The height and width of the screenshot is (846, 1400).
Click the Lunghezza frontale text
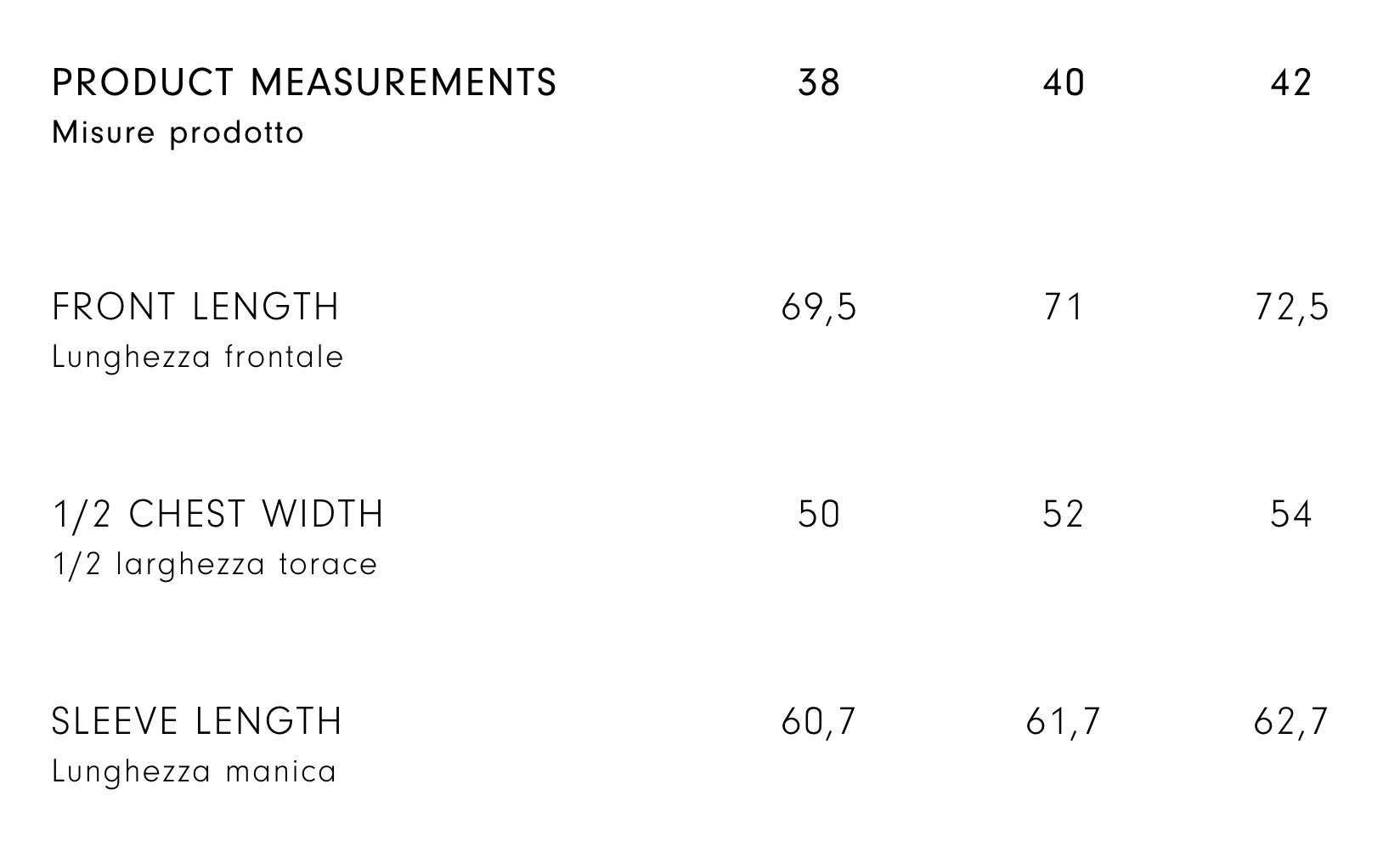click(198, 358)
